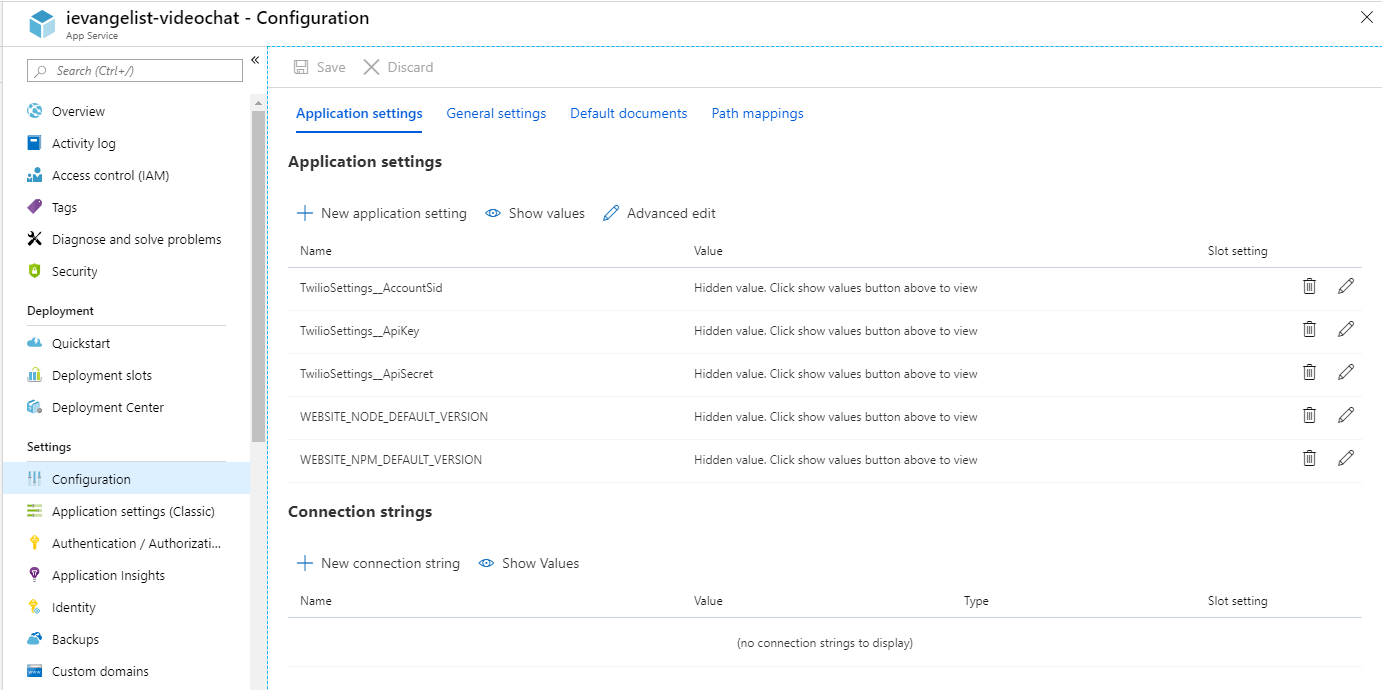
Task: Click the Activity log icon
Action: (x=35, y=143)
